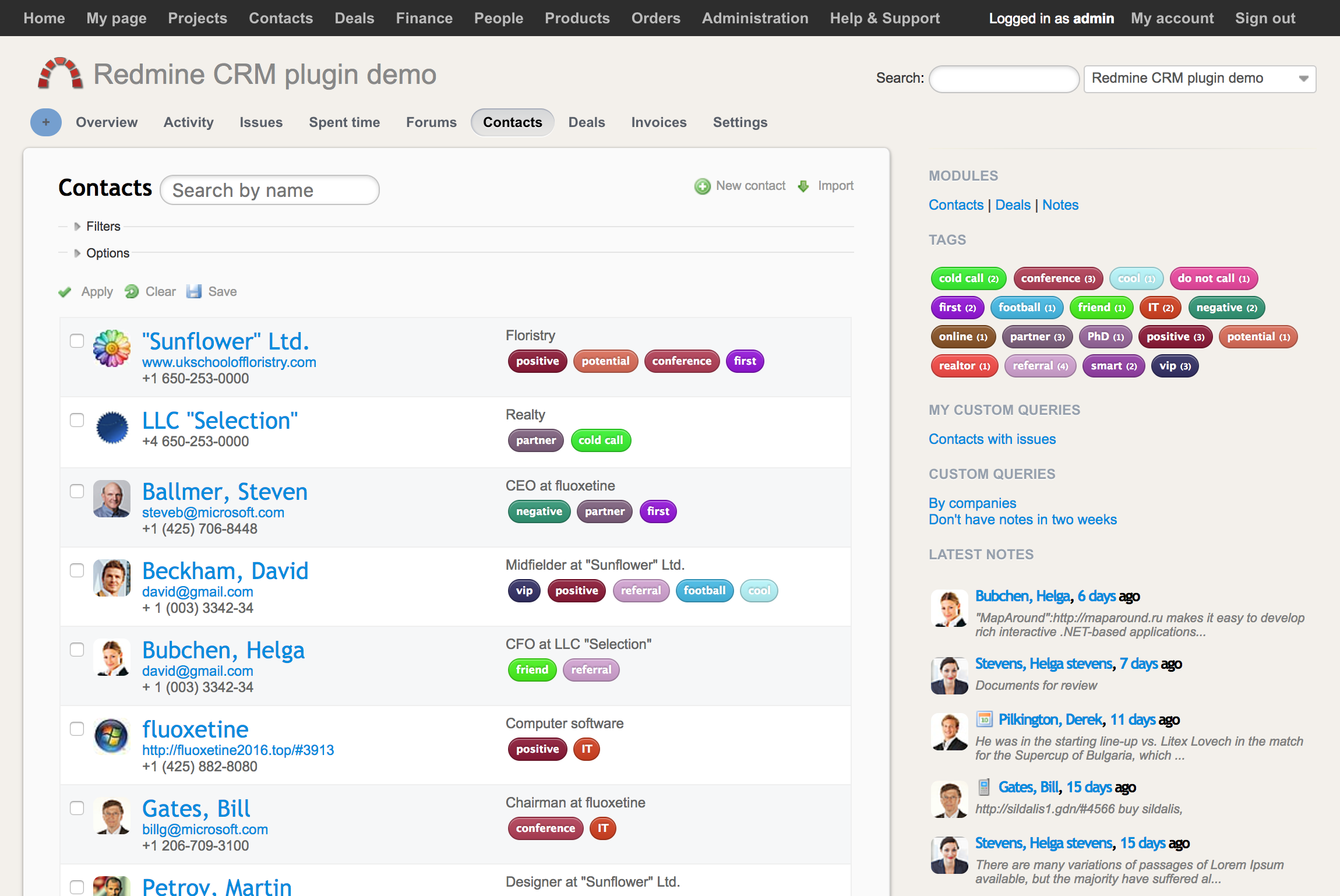Click the Clear reload icon
The image size is (1340, 896).
point(132,292)
